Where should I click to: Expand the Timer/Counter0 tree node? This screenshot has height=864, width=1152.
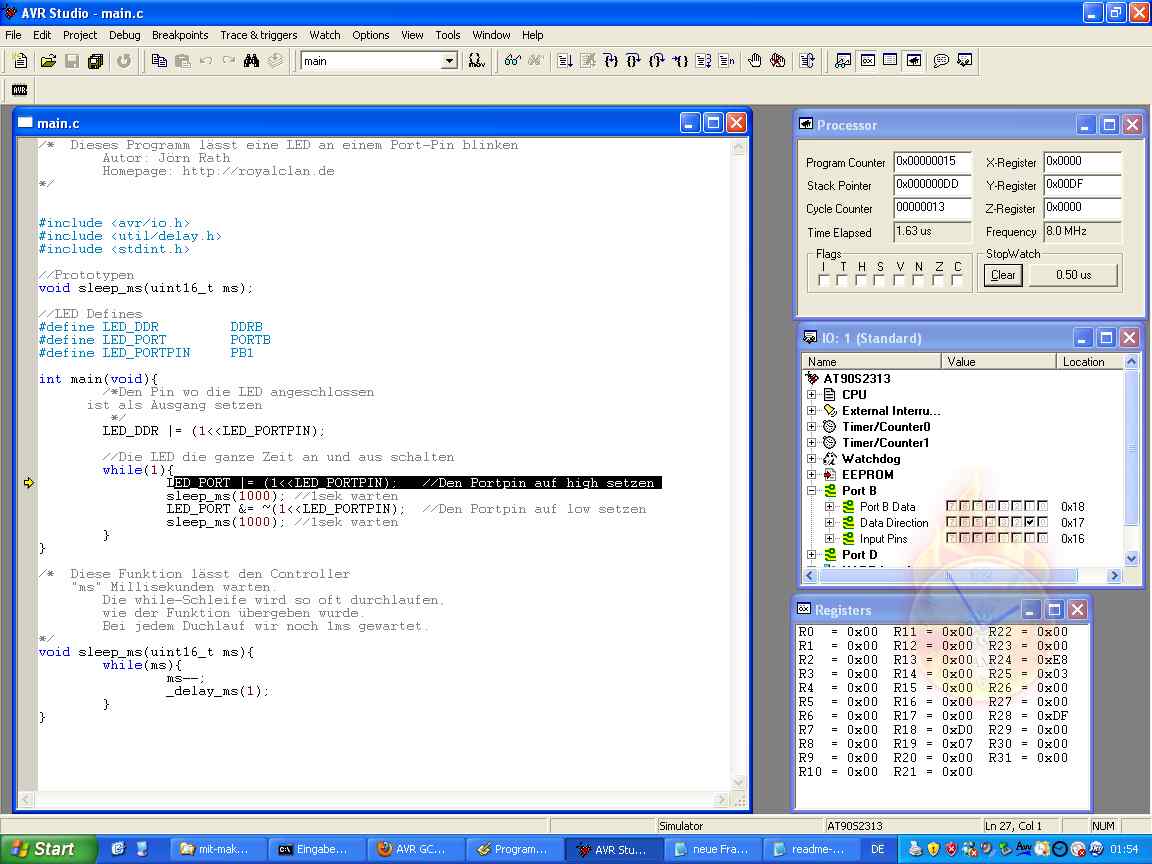tap(811, 427)
